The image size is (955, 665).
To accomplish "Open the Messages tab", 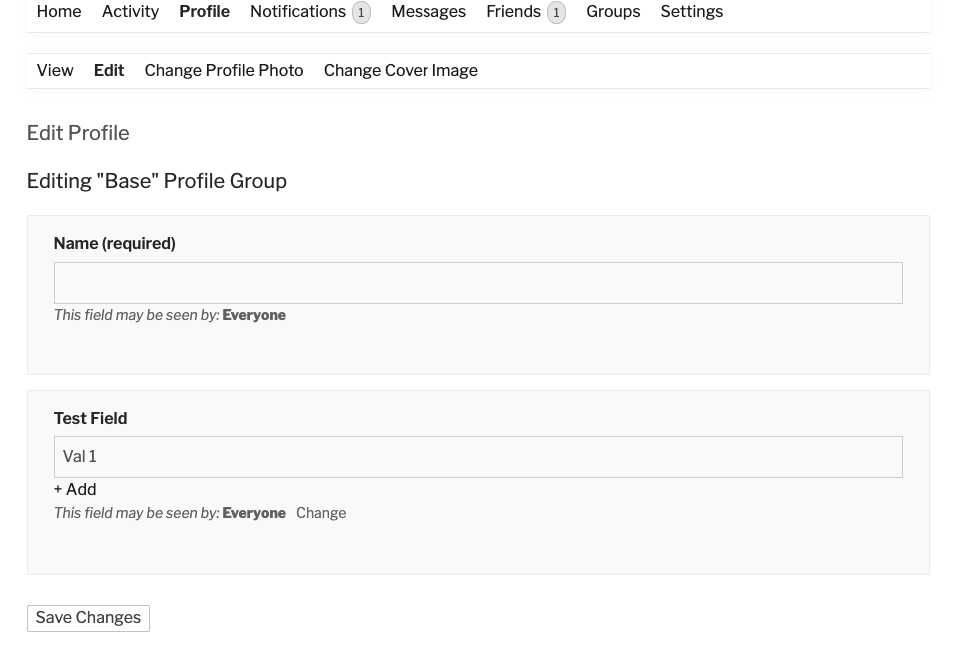I will coord(428,12).
